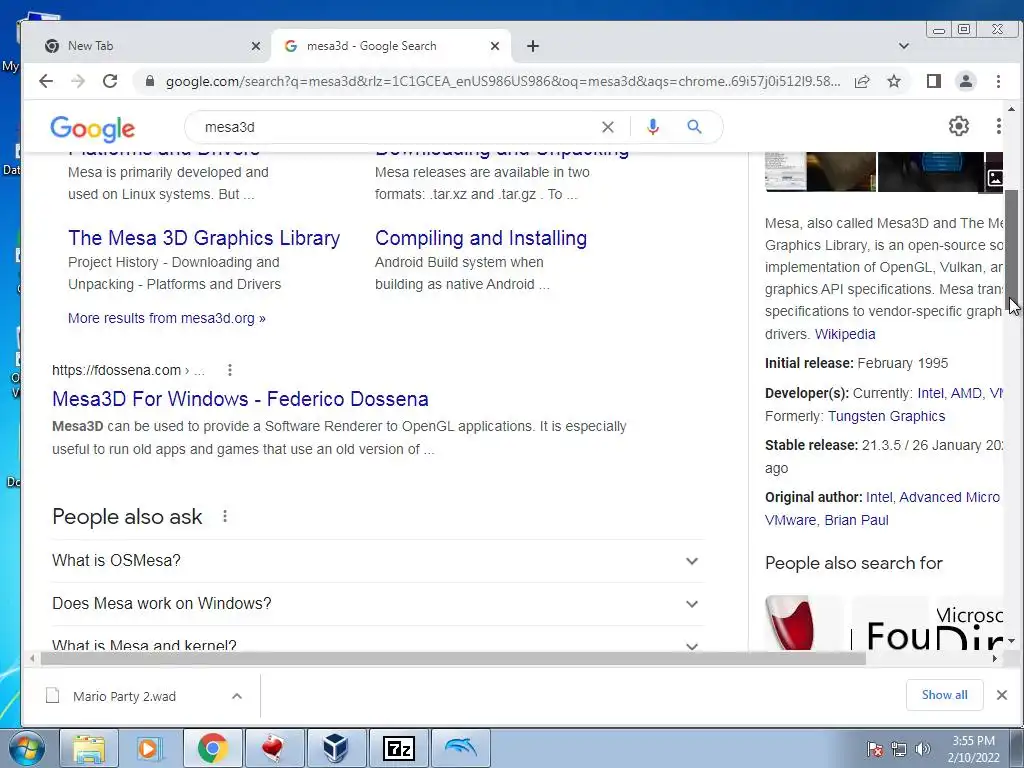
Task: Open People also ask options menu
Action: tap(225, 517)
